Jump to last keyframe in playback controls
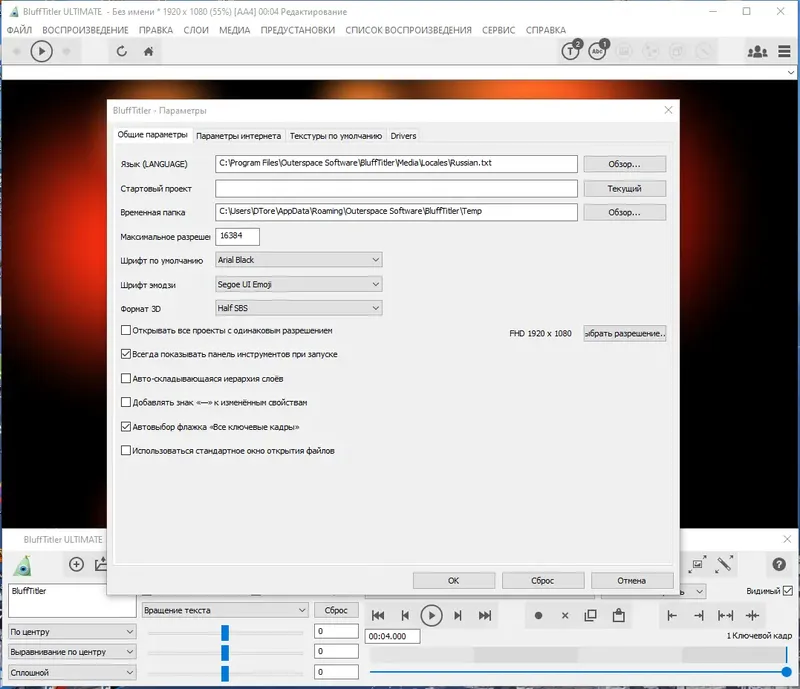The height and width of the screenshot is (689, 800). tap(485, 616)
